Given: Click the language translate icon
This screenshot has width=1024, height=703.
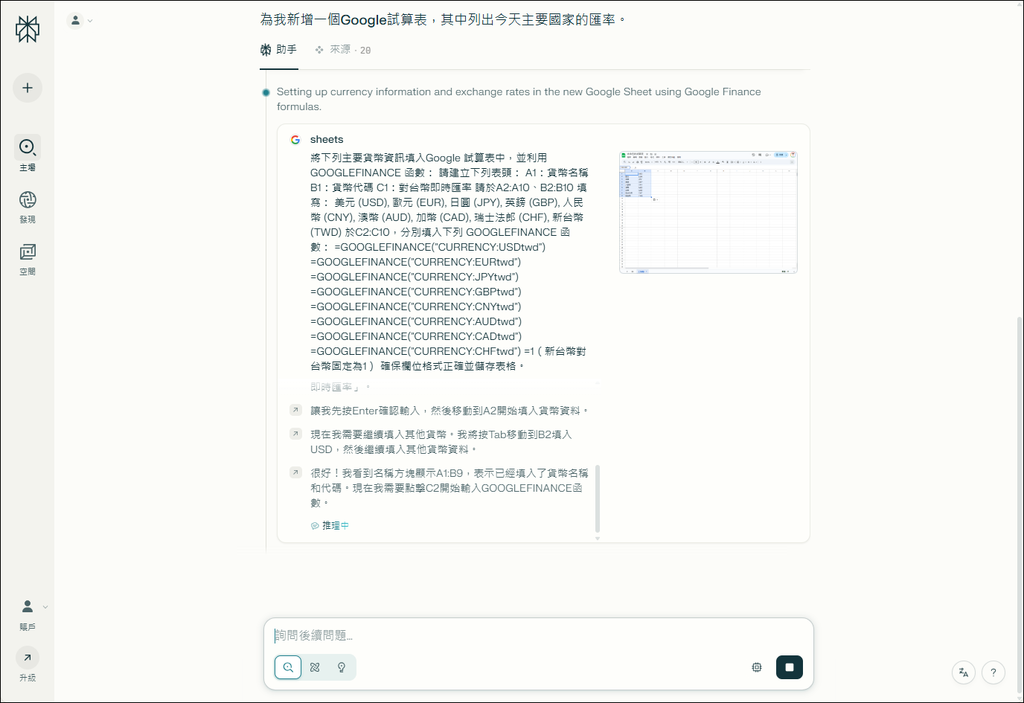Looking at the screenshot, I should 963,672.
